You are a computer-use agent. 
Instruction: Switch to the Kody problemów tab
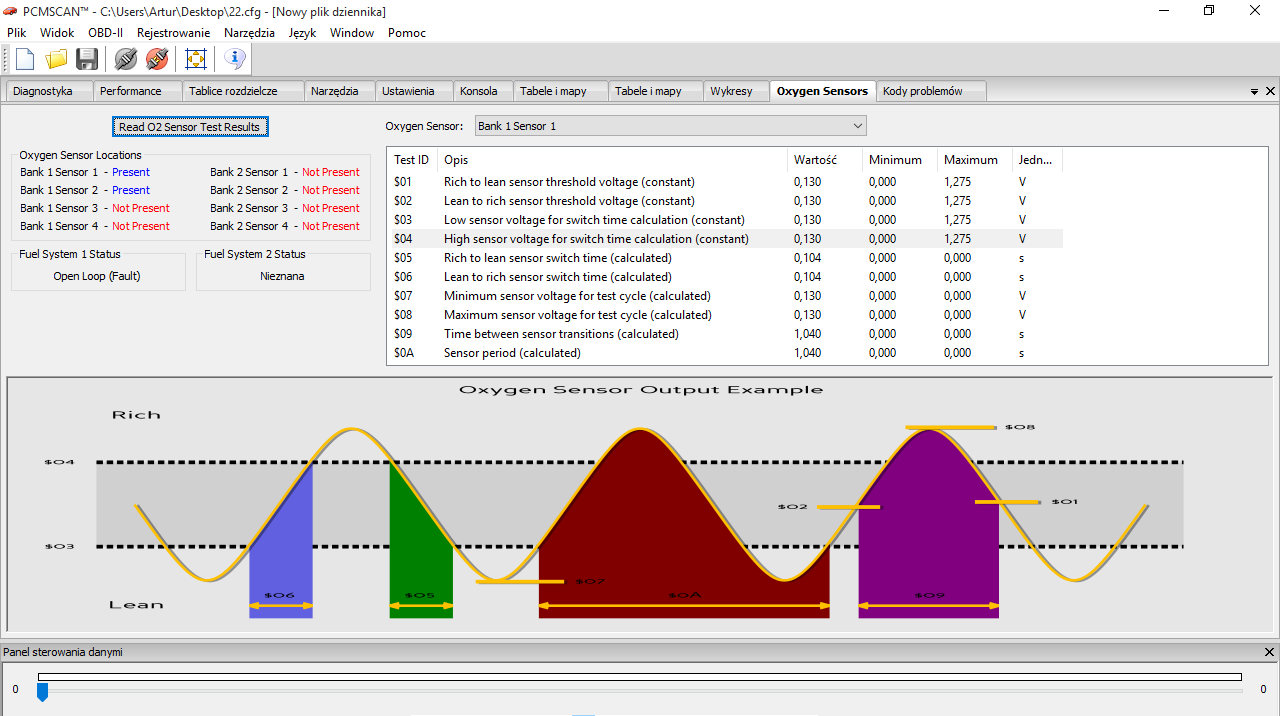(x=922, y=91)
